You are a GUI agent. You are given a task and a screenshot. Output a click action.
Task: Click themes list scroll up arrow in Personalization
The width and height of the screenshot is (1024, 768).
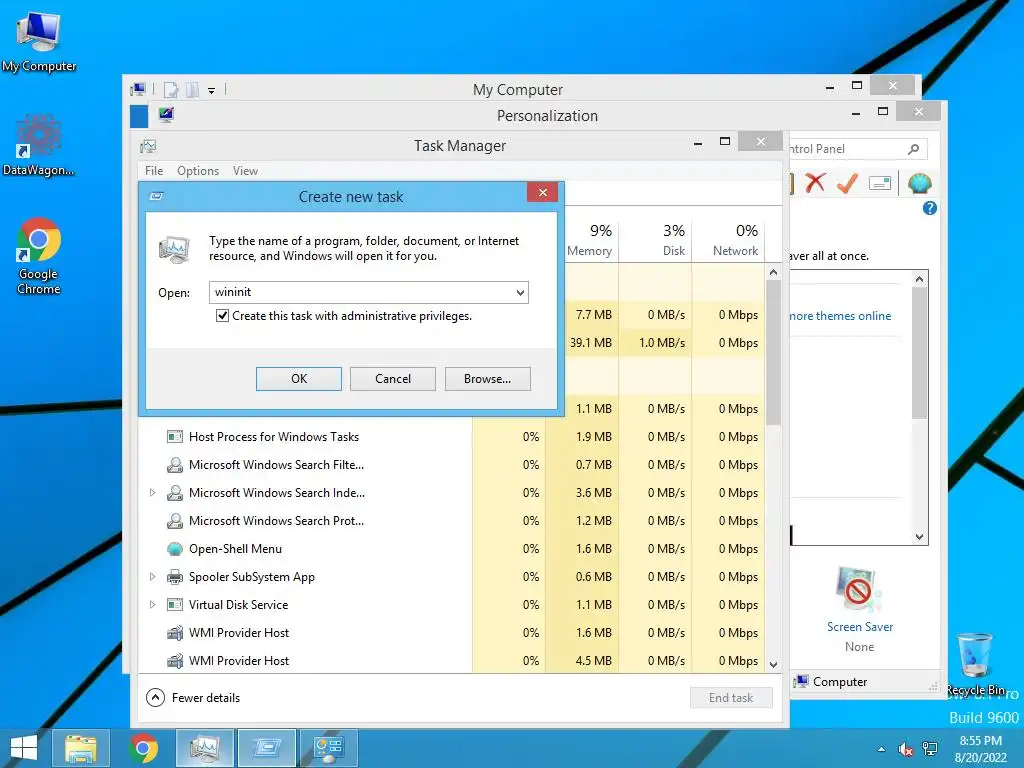pos(920,280)
